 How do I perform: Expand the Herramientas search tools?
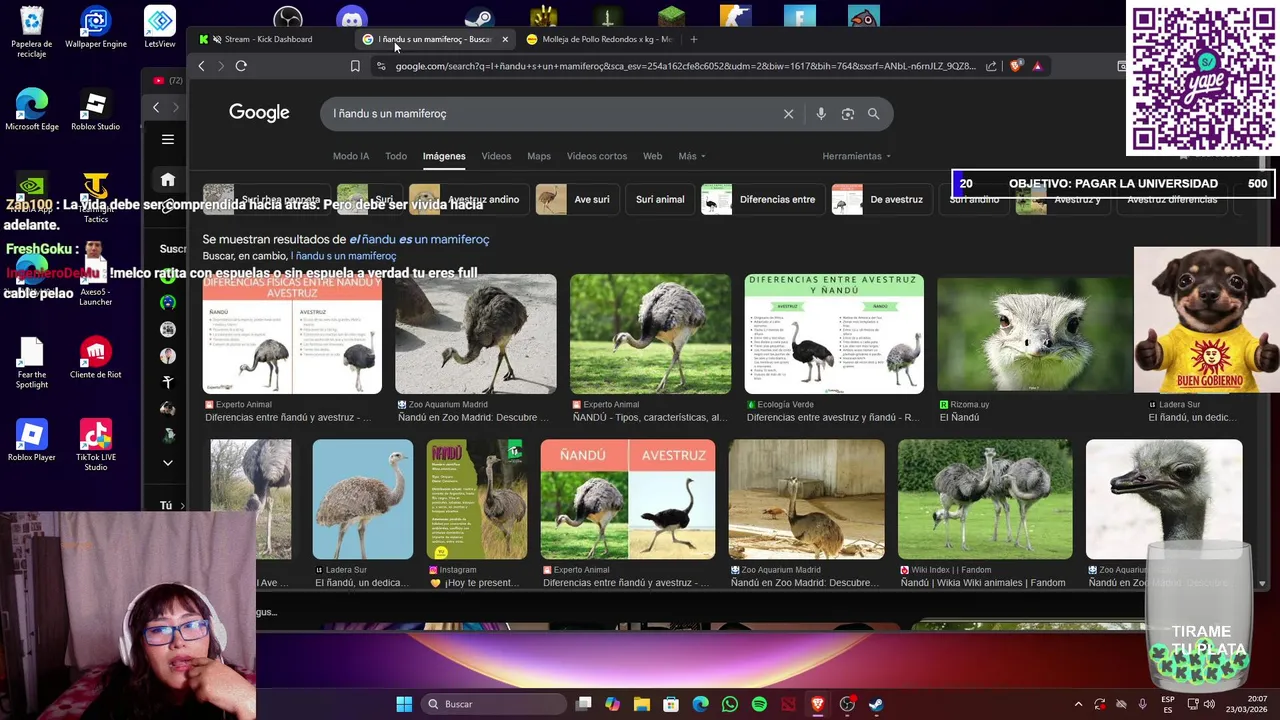pyautogui.click(x=856, y=156)
